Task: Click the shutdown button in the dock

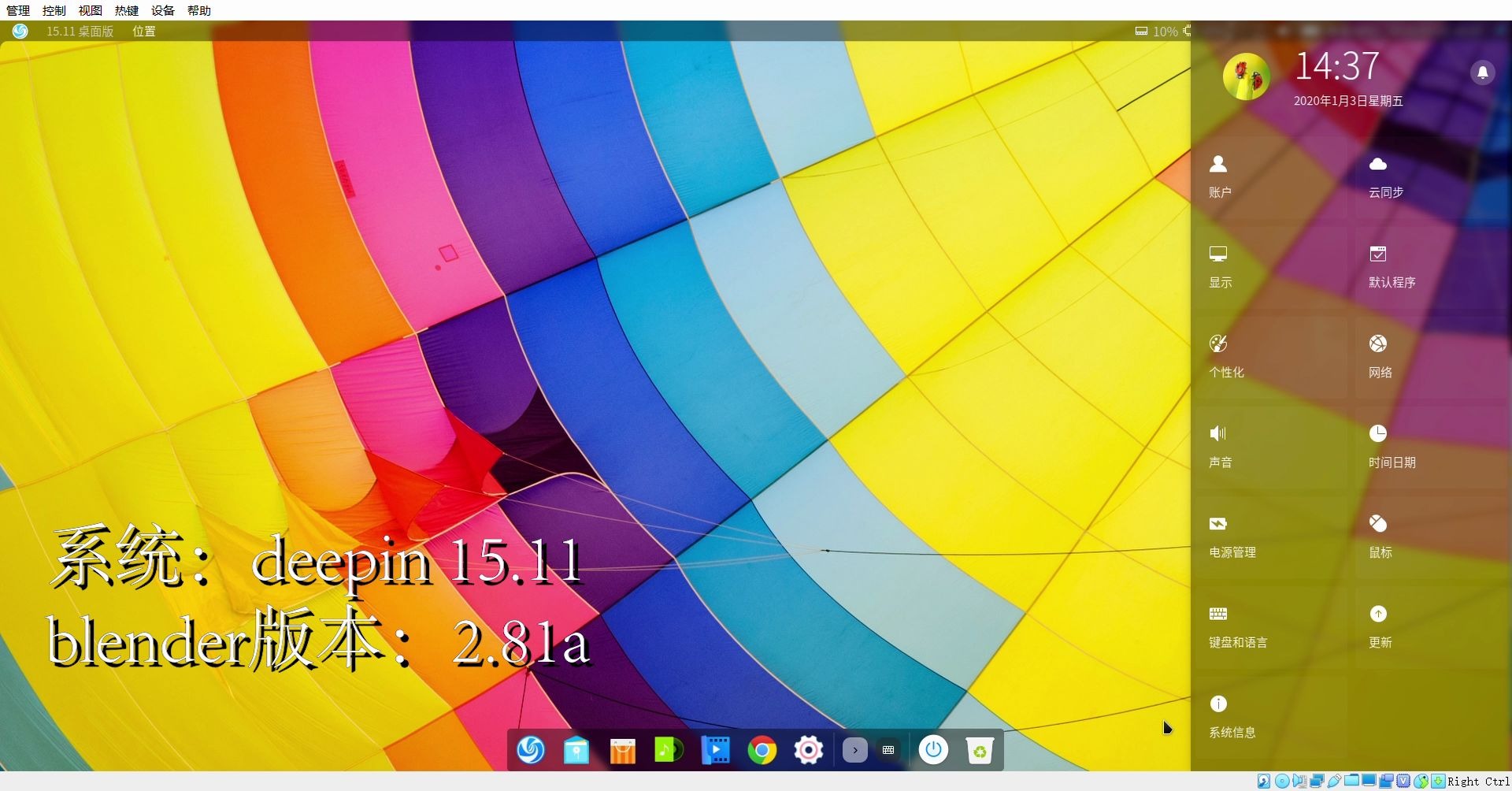Action: (934, 751)
